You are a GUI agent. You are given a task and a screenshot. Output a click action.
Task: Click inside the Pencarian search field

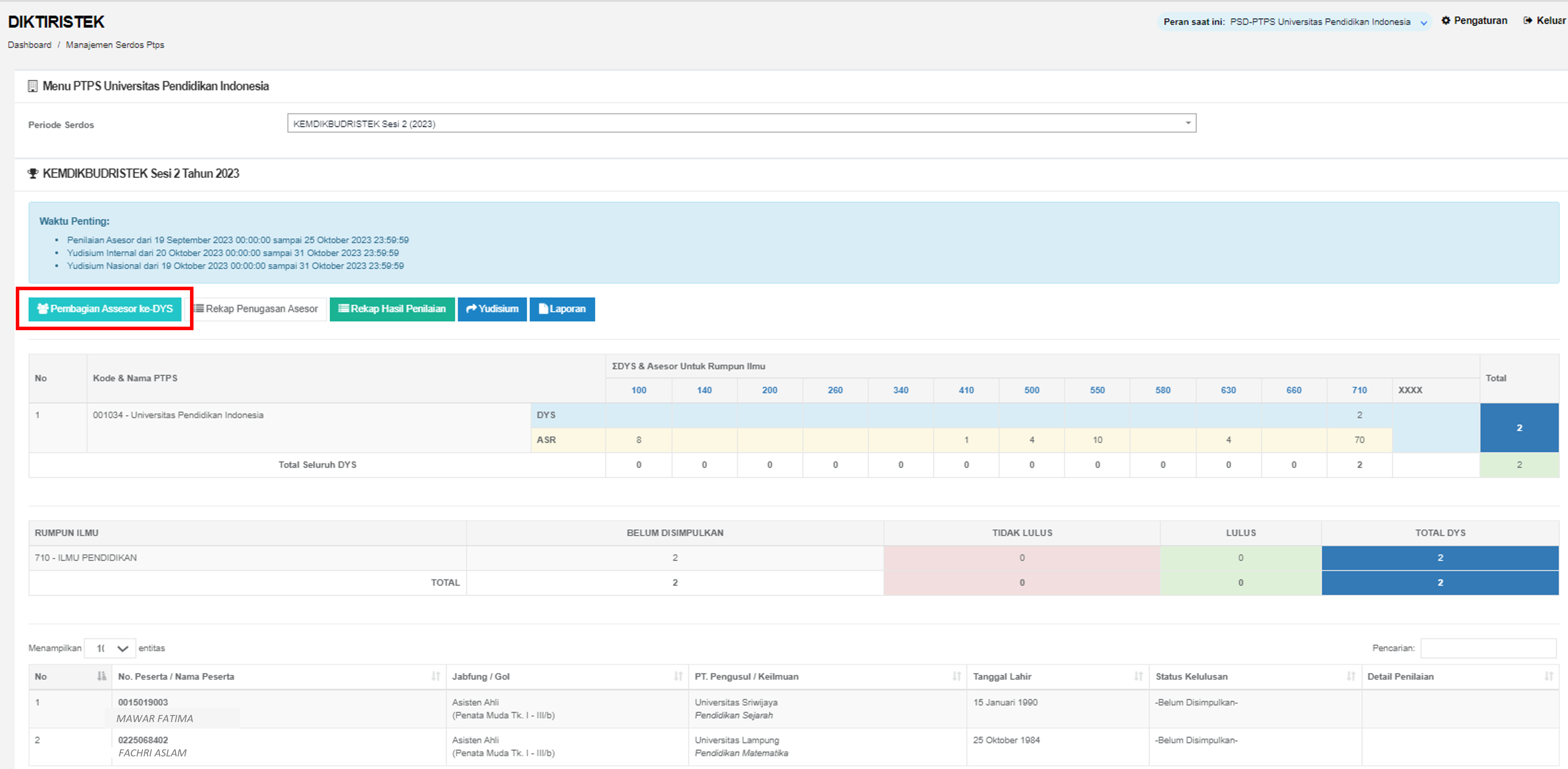click(1488, 648)
